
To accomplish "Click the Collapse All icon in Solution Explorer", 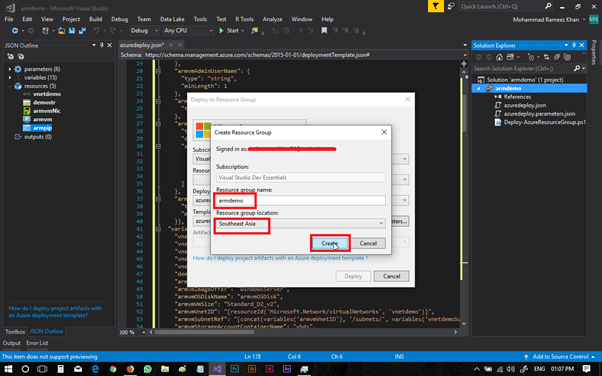I will click(x=557, y=57).
